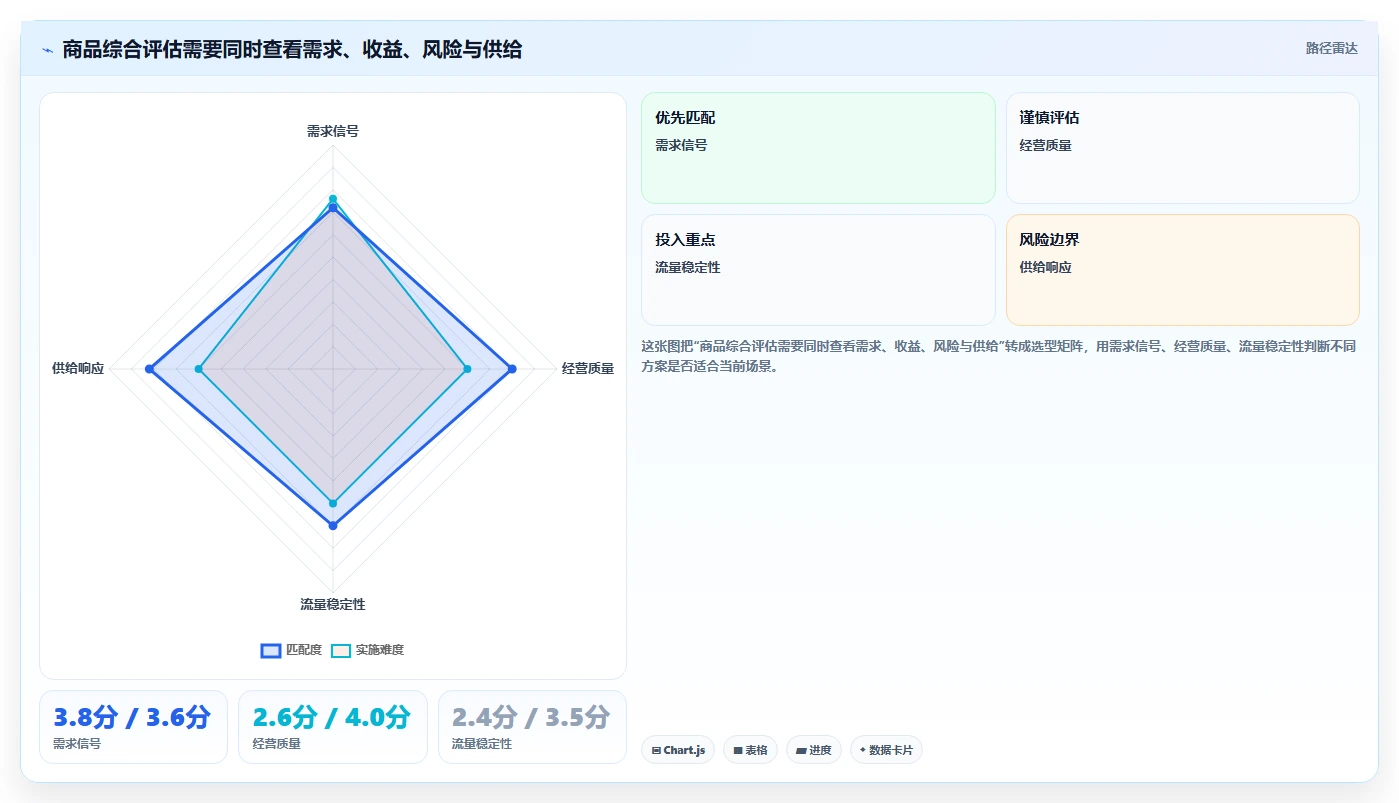Click the Chart.js chip icon

(656, 750)
